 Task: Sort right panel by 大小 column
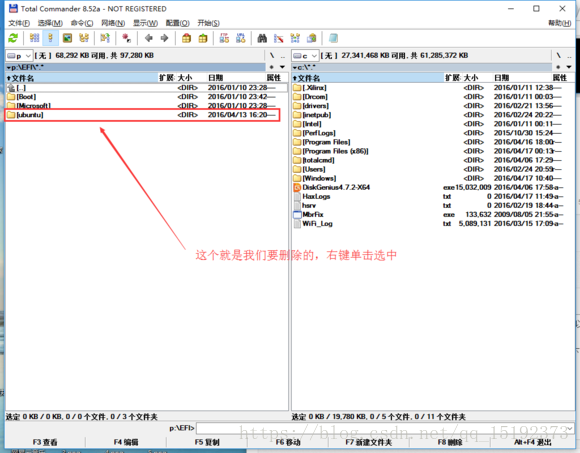477,78
